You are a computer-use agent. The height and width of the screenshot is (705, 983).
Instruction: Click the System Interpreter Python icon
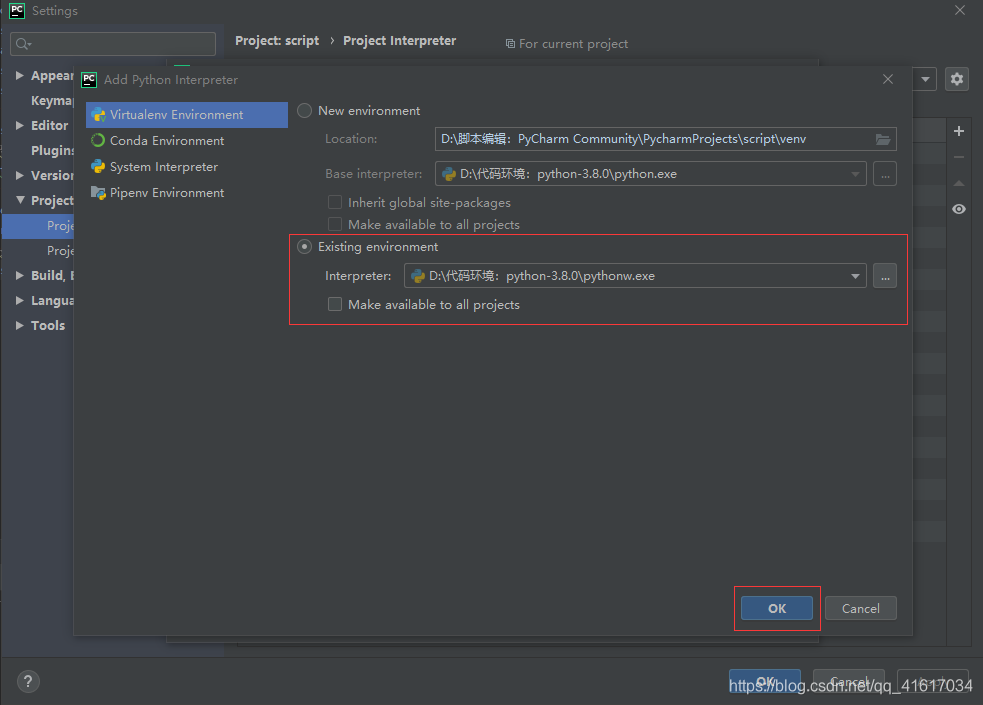(x=98, y=167)
